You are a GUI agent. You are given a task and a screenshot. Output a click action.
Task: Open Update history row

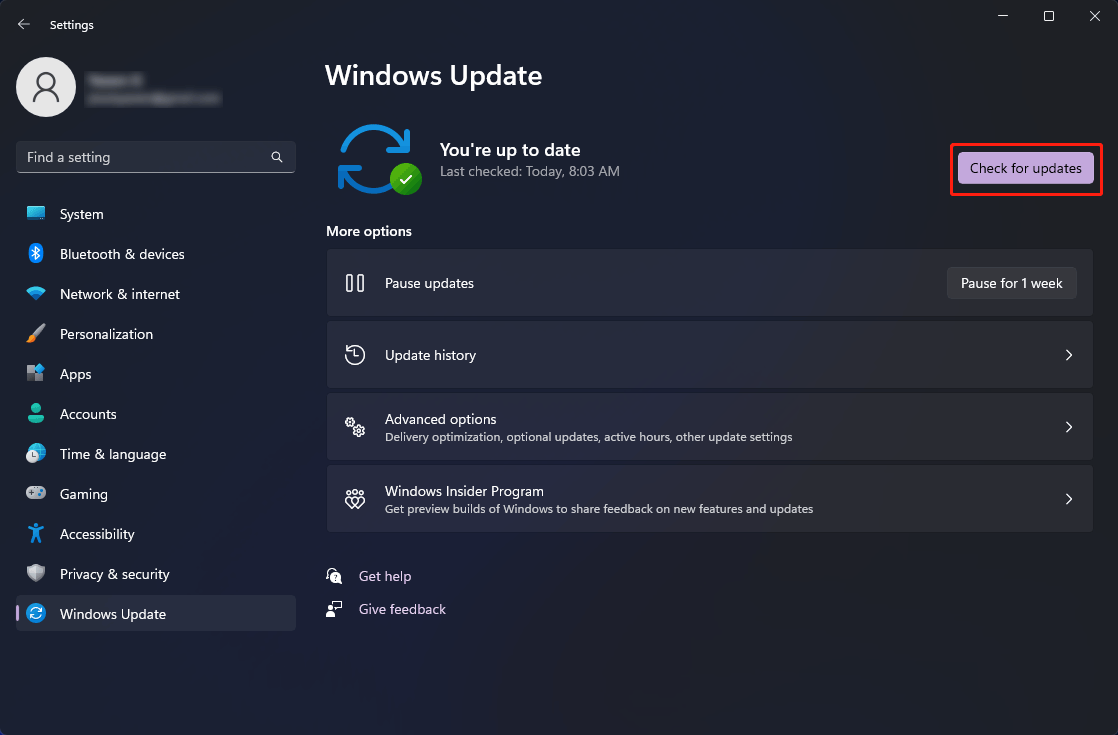[x=709, y=355]
